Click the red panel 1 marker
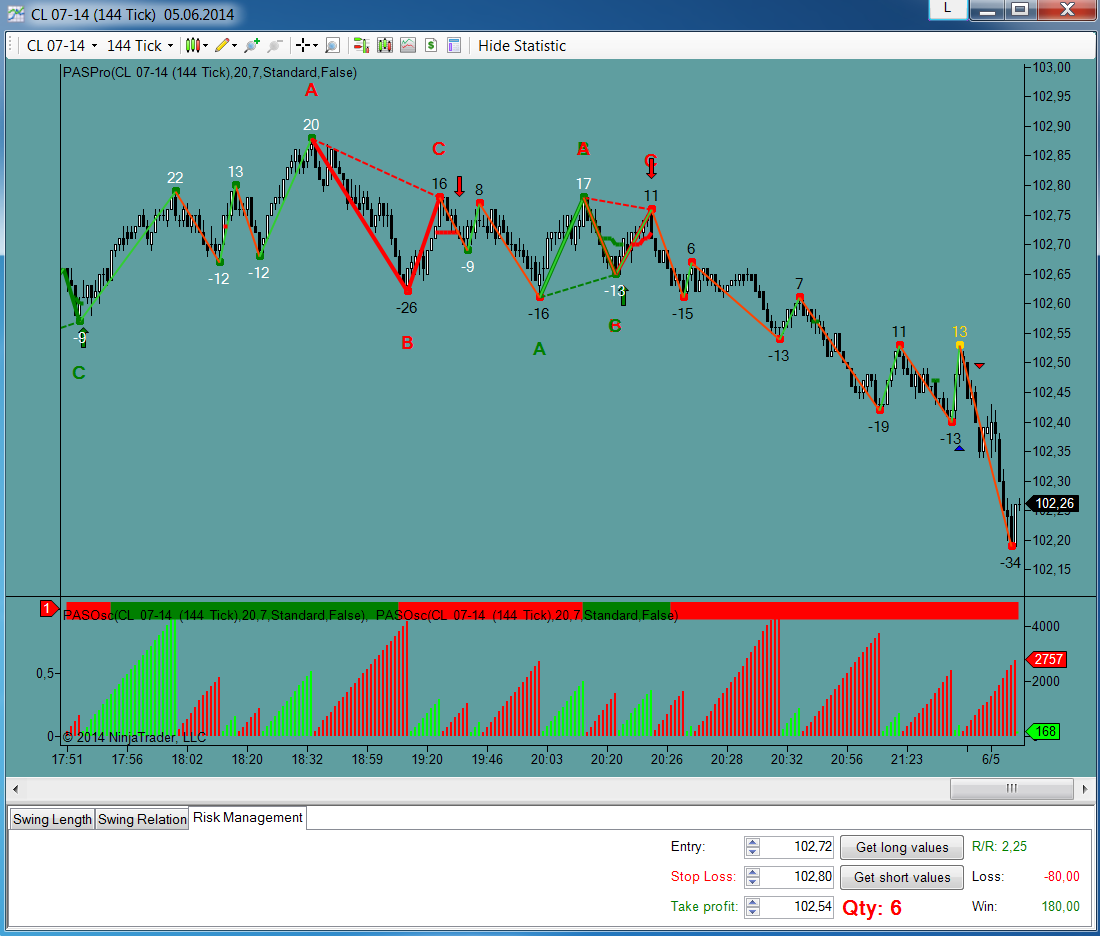 [48, 608]
